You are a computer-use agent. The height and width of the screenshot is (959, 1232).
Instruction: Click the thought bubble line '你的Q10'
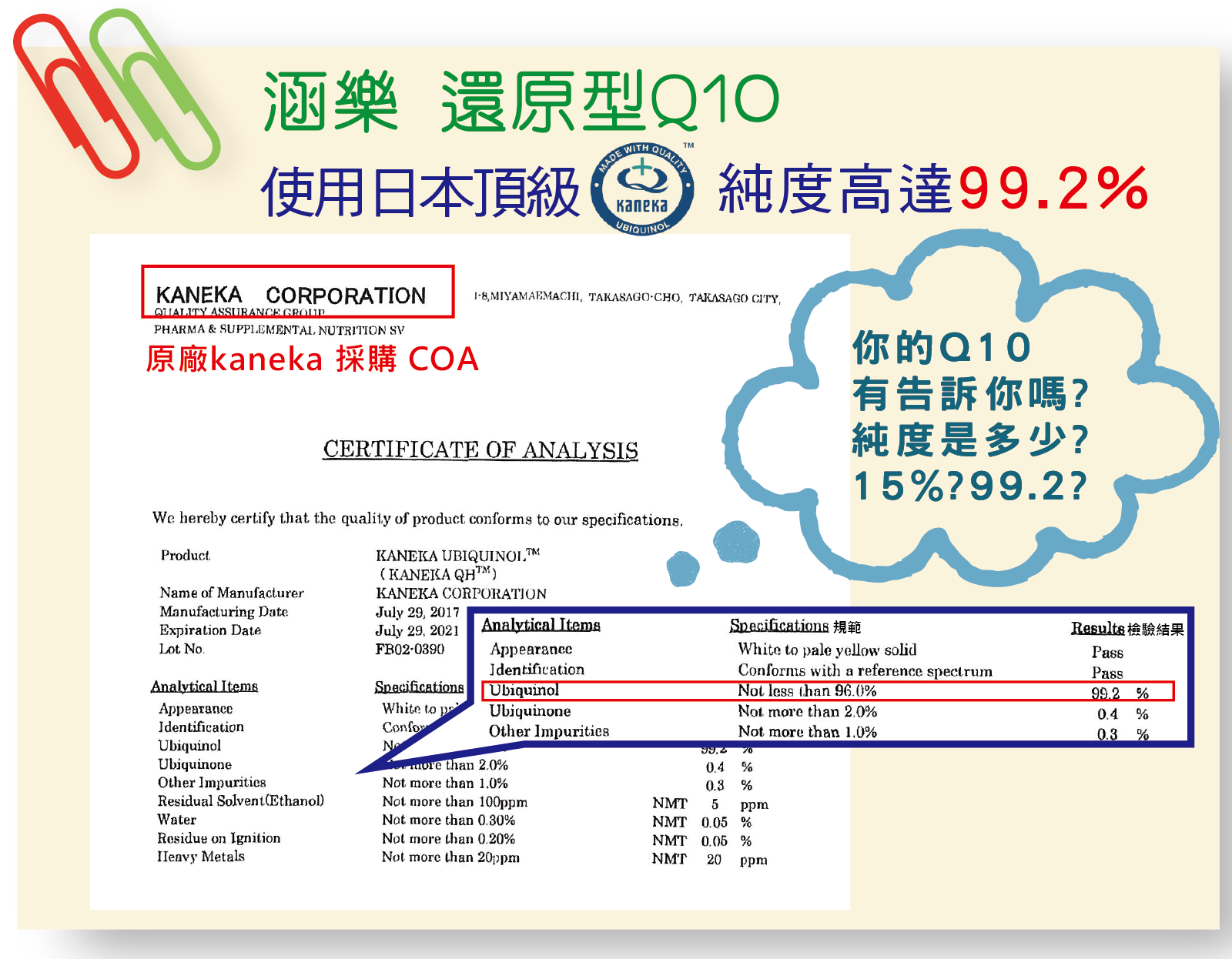pyautogui.click(x=942, y=347)
